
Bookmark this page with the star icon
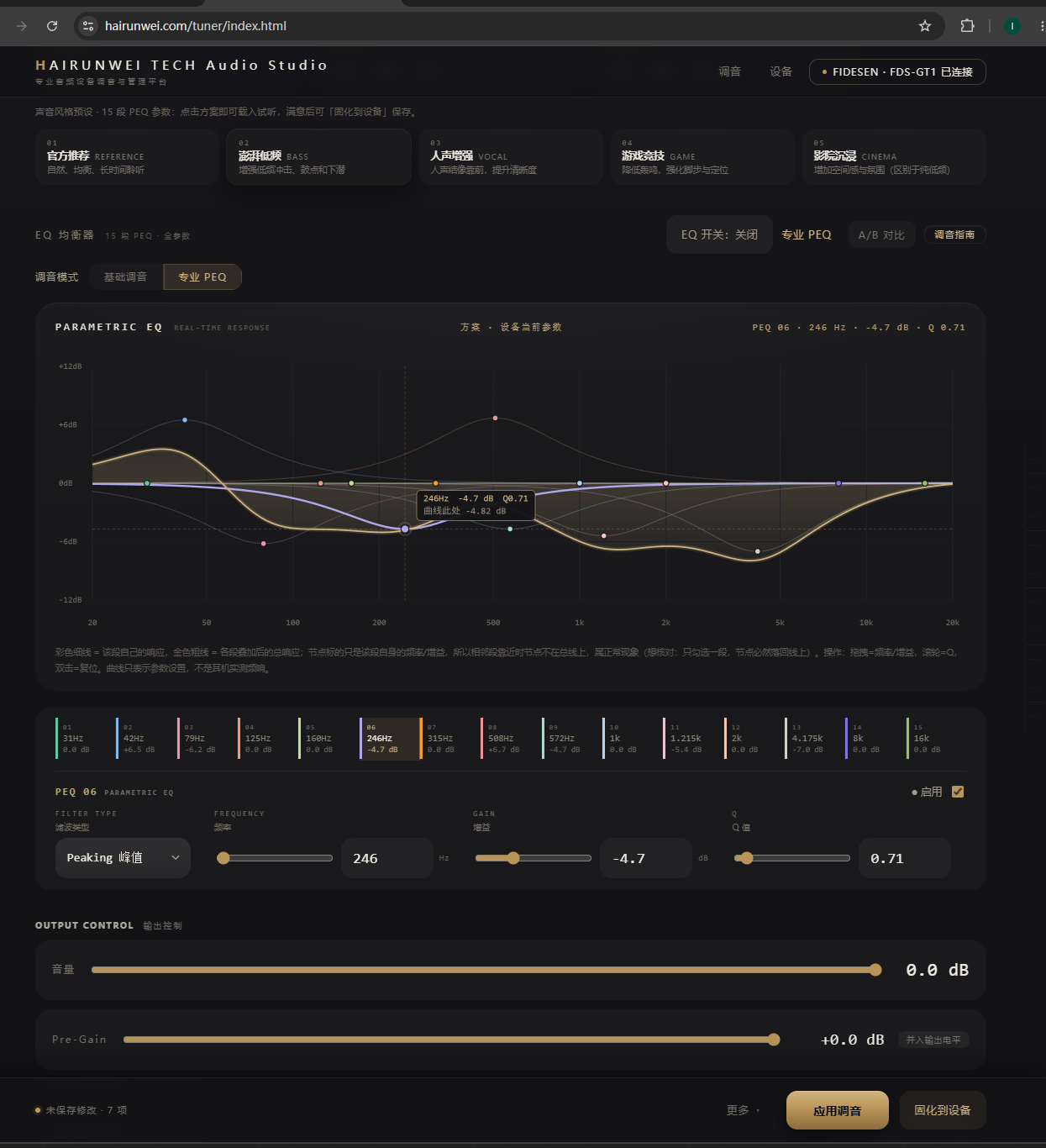pos(925,26)
